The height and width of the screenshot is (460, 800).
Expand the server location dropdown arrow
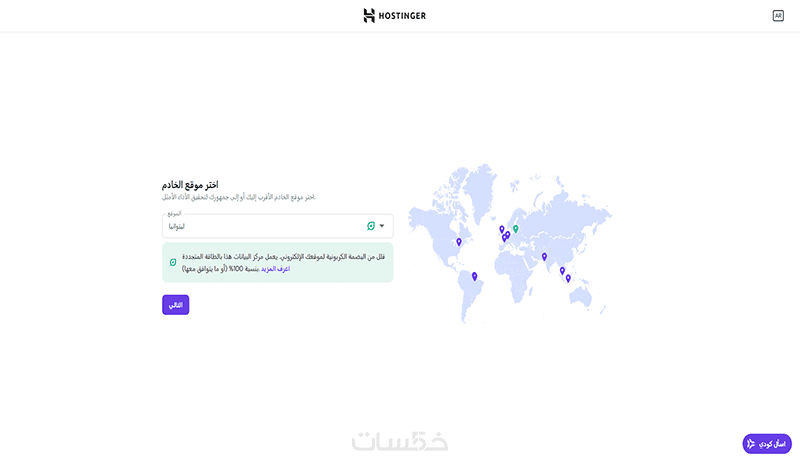click(382, 226)
